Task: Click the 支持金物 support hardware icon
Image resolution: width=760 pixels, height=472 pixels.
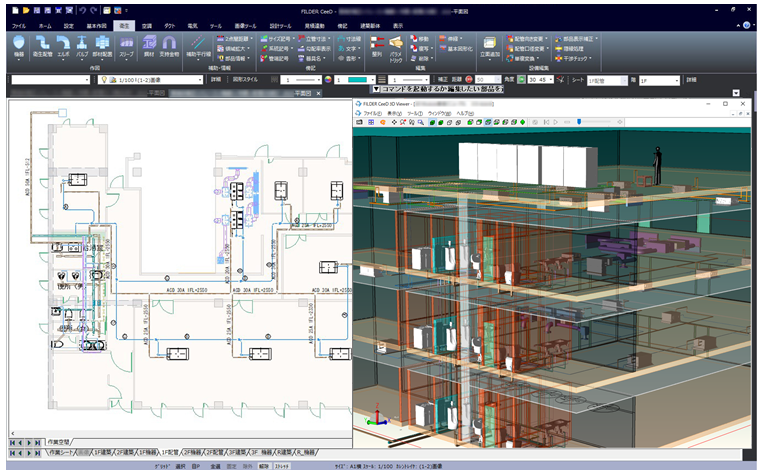Action: click(x=169, y=46)
